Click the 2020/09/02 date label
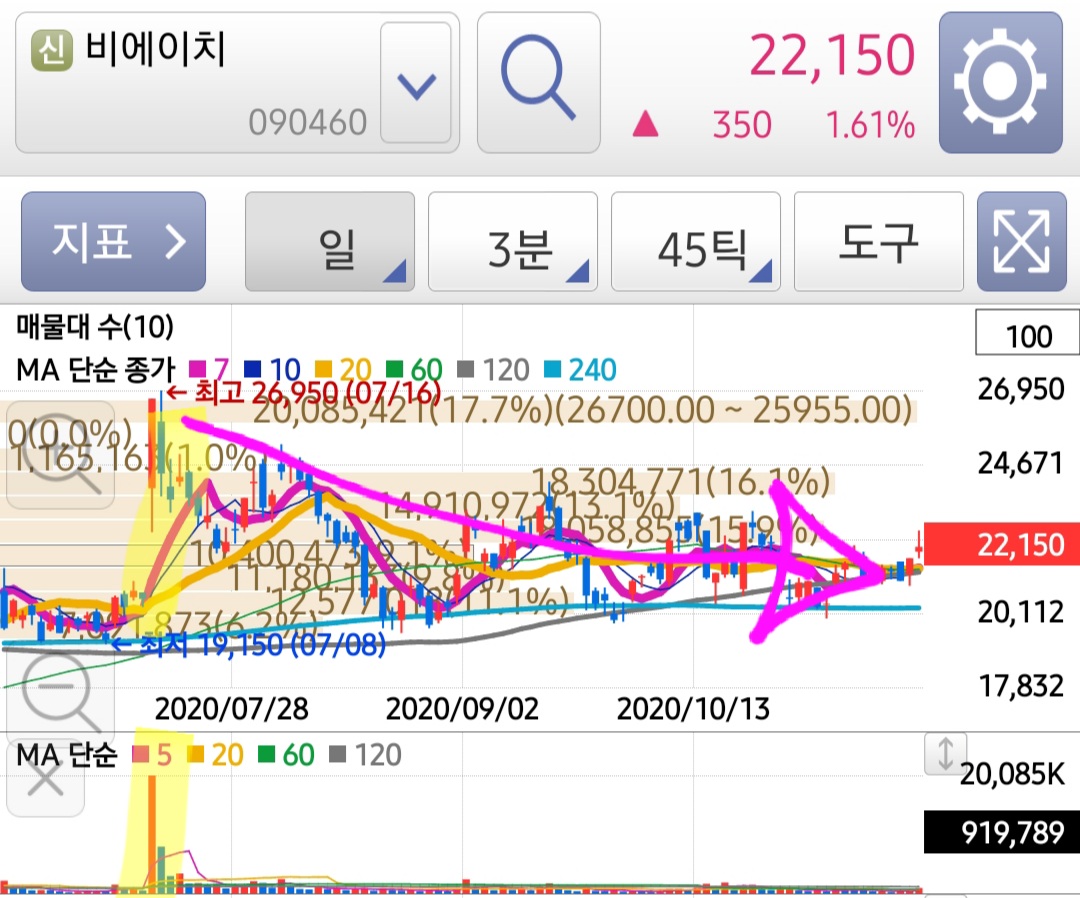 462,709
